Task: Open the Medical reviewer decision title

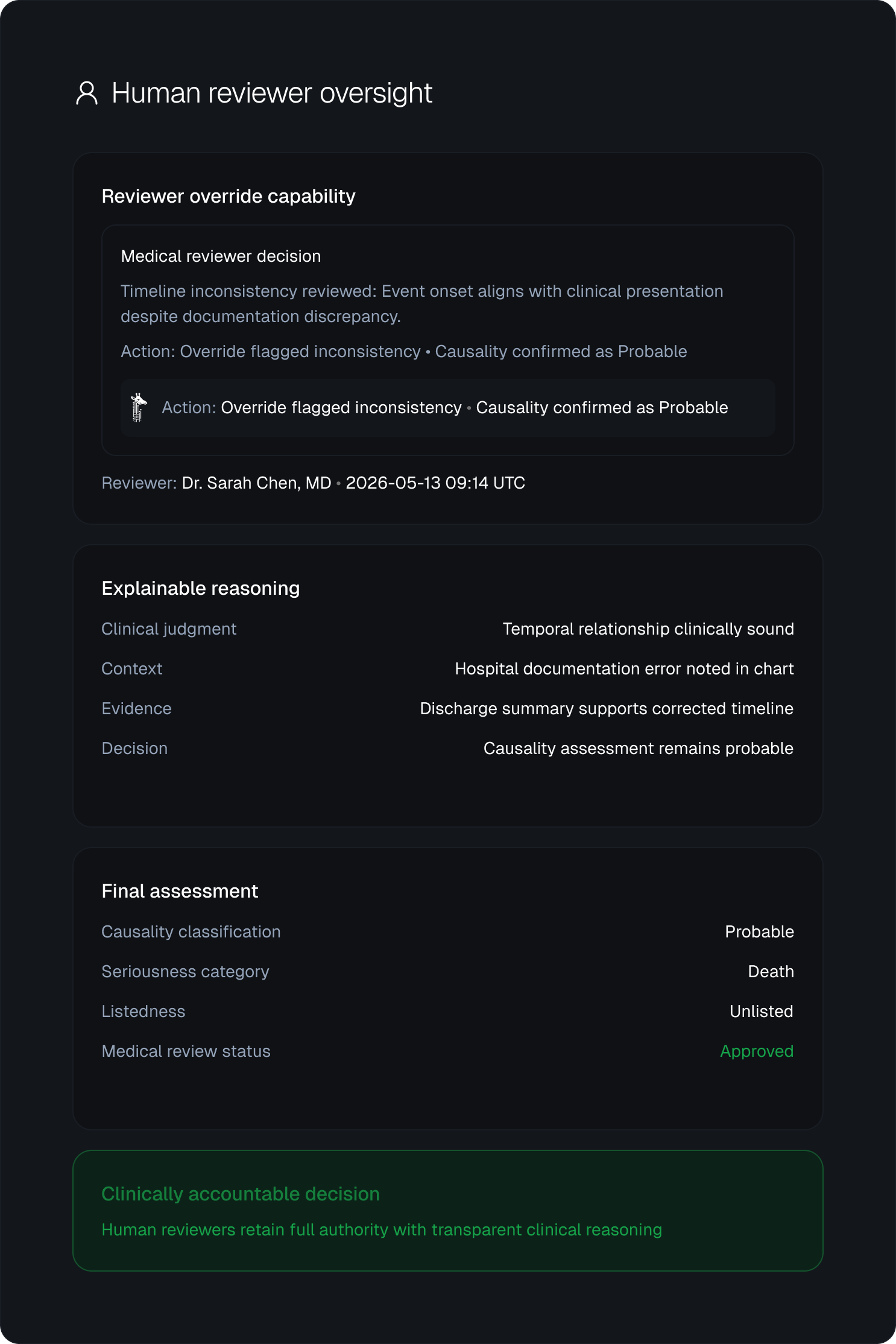Action: pyautogui.click(x=221, y=256)
